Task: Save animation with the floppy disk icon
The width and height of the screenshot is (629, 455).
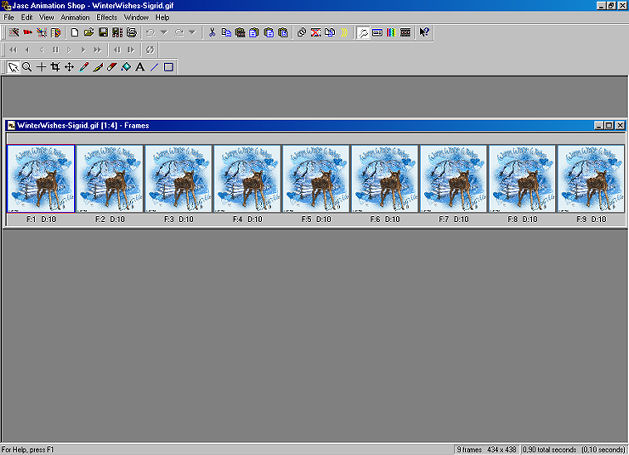Action: point(103,32)
